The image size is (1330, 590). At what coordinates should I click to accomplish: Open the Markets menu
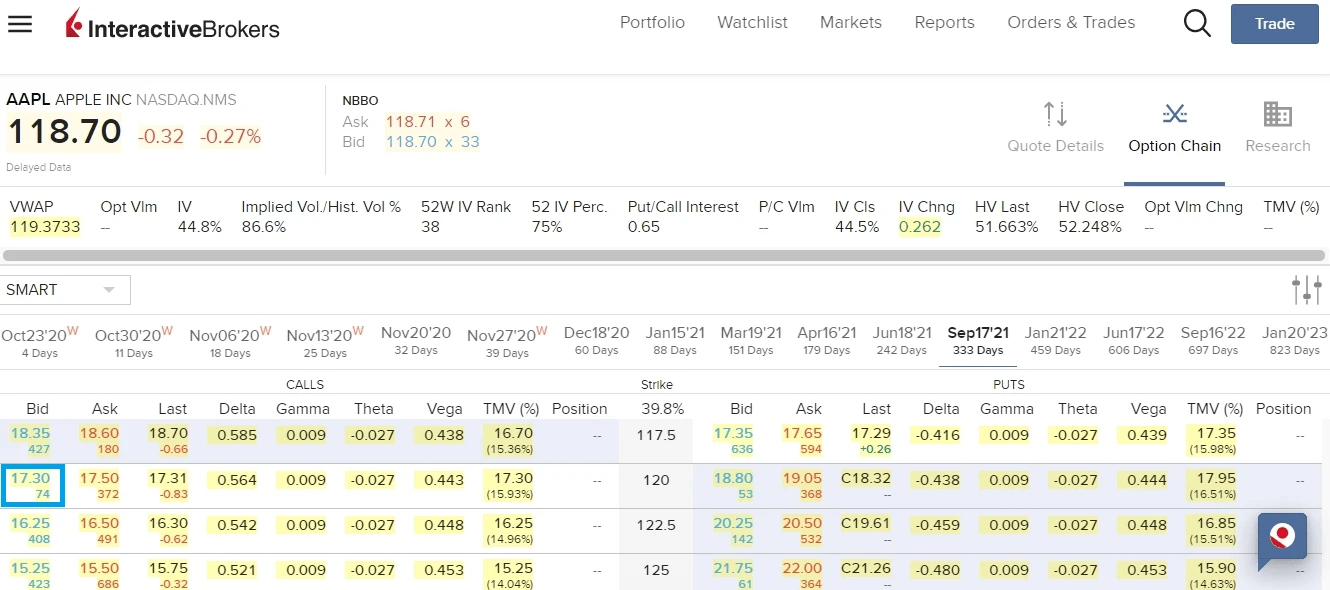(851, 22)
